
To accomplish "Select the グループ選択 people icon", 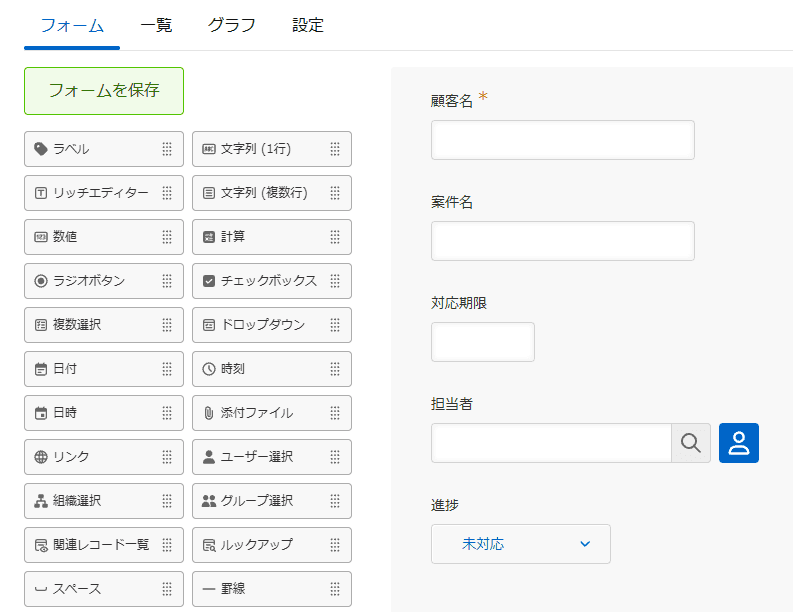I will point(209,501).
